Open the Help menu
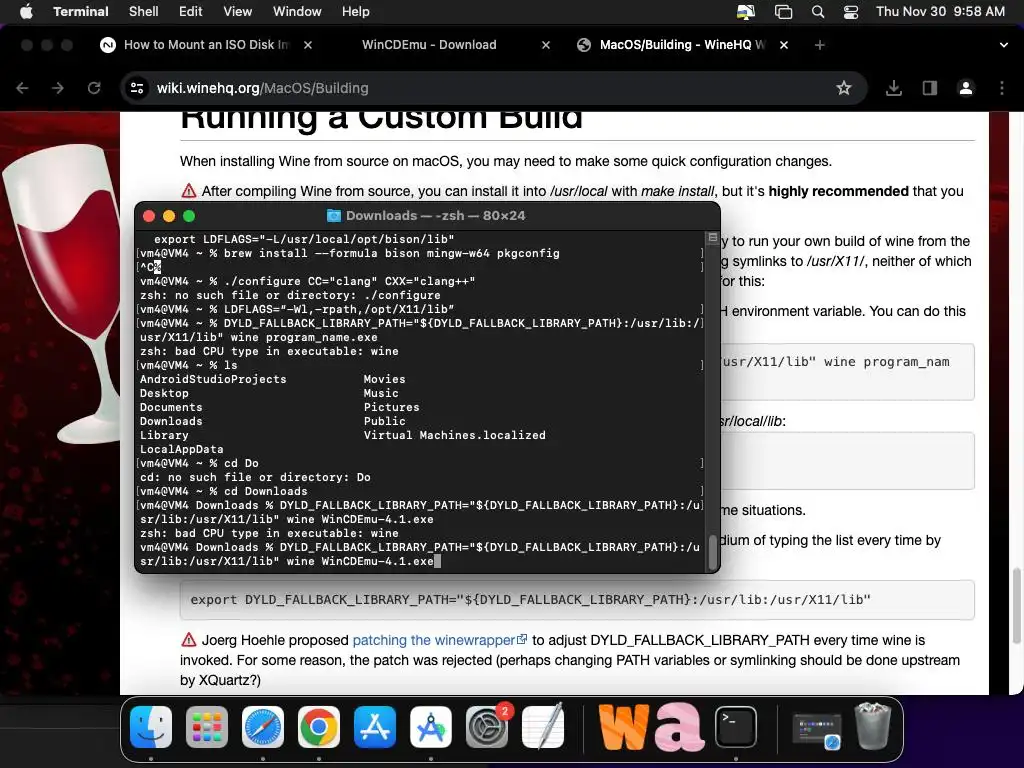Image resolution: width=1024 pixels, height=768 pixels. tap(355, 12)
